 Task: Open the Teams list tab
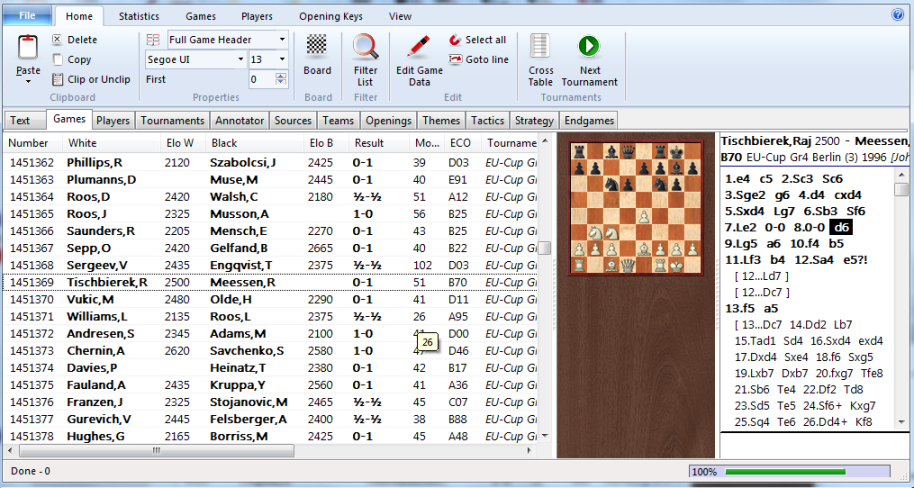[338, 121]
